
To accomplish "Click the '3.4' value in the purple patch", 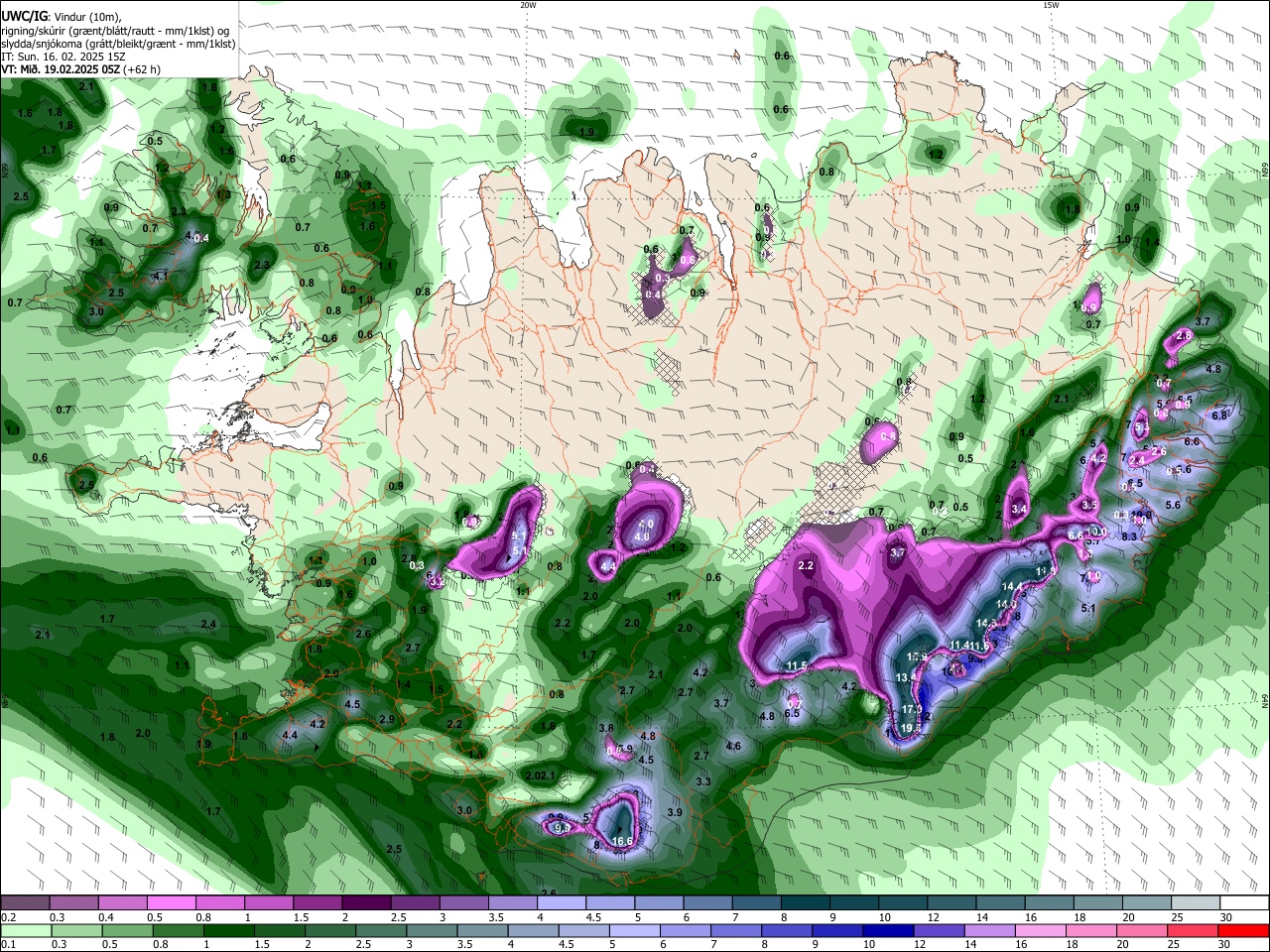I will (x=1019, y=510).
